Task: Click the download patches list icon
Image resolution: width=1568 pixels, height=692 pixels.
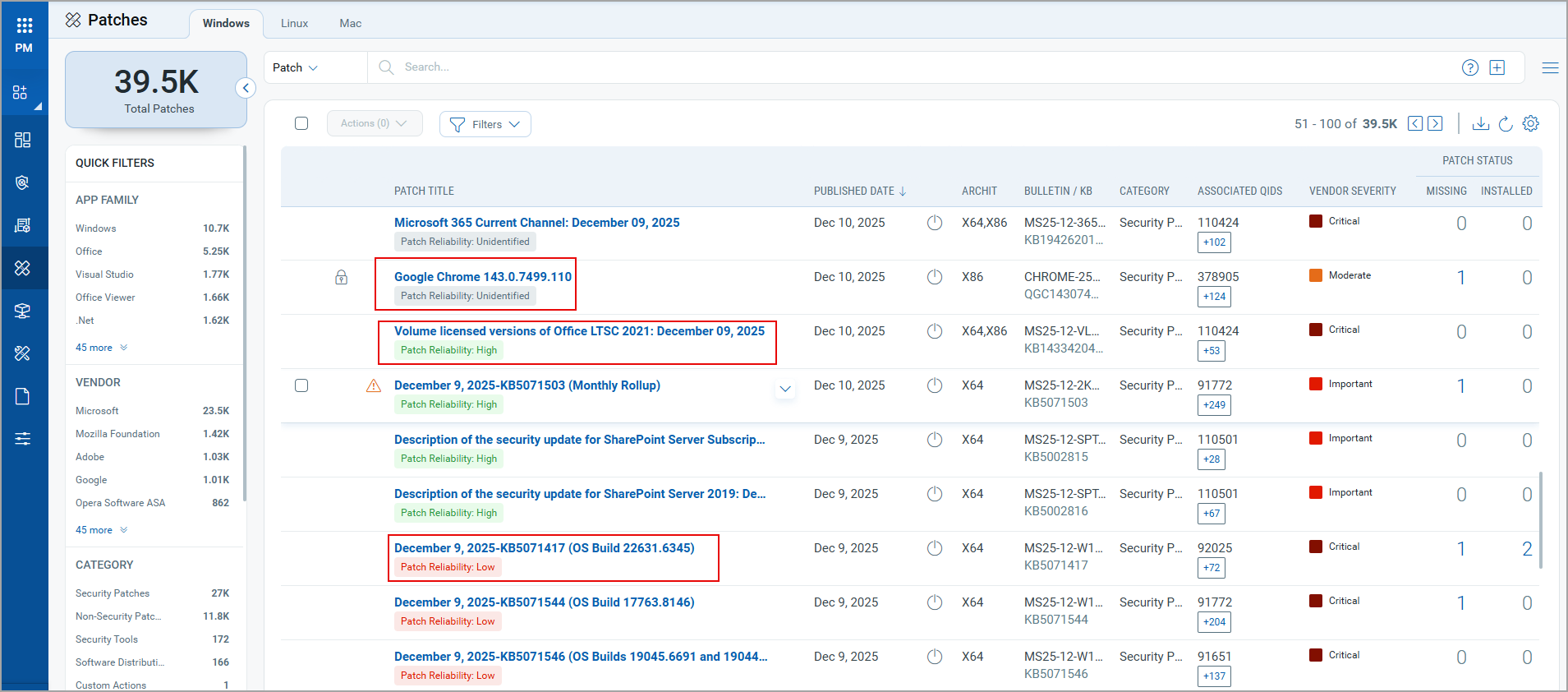Action: click(1480, 123)
